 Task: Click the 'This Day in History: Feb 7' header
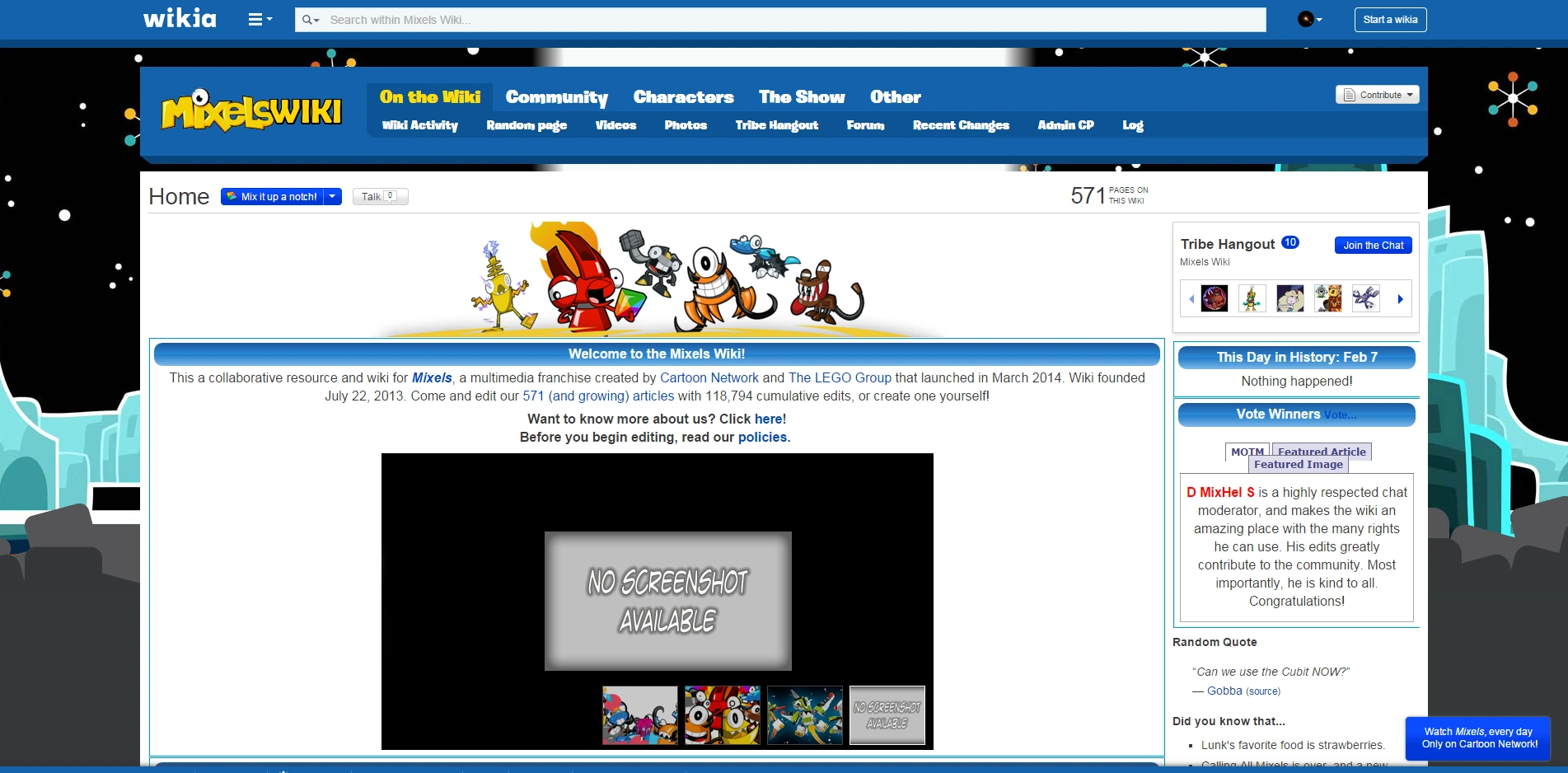coord(1297,358)
